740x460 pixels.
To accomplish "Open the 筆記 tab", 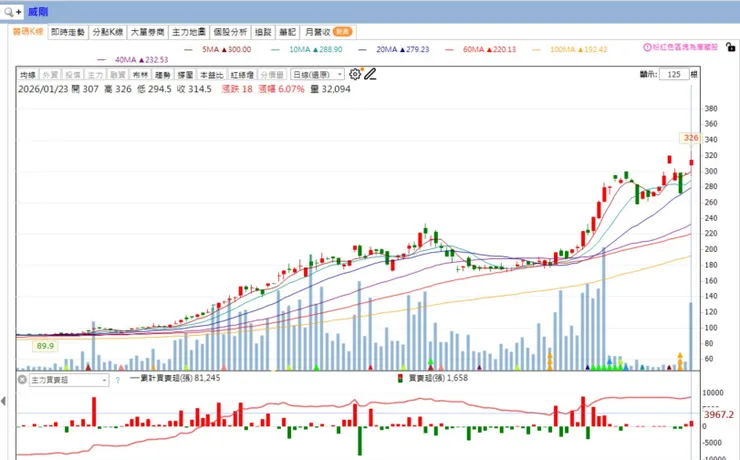I will click(287, 32).
